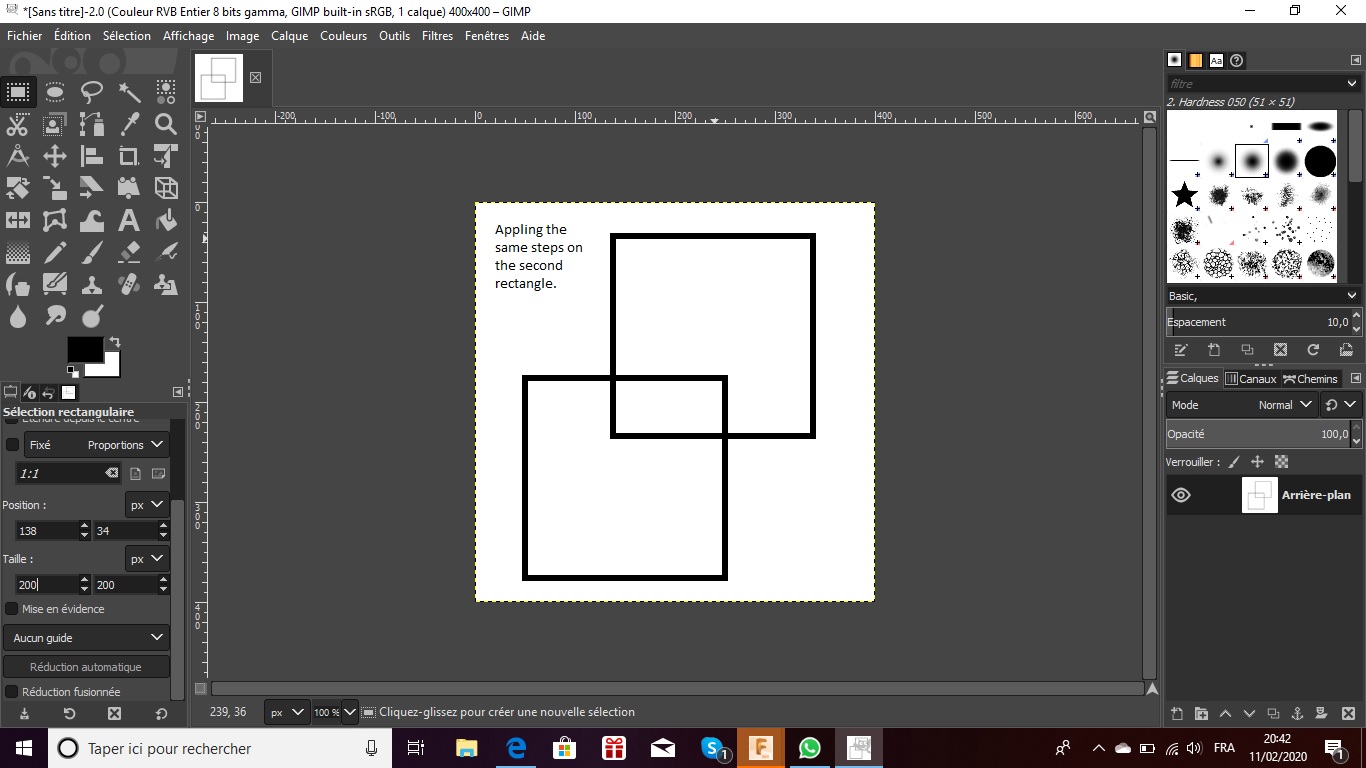The height and width of the screenshot is (768, 1366).
Task: Select the Heal bandage tool
Action: click(129, 284)
